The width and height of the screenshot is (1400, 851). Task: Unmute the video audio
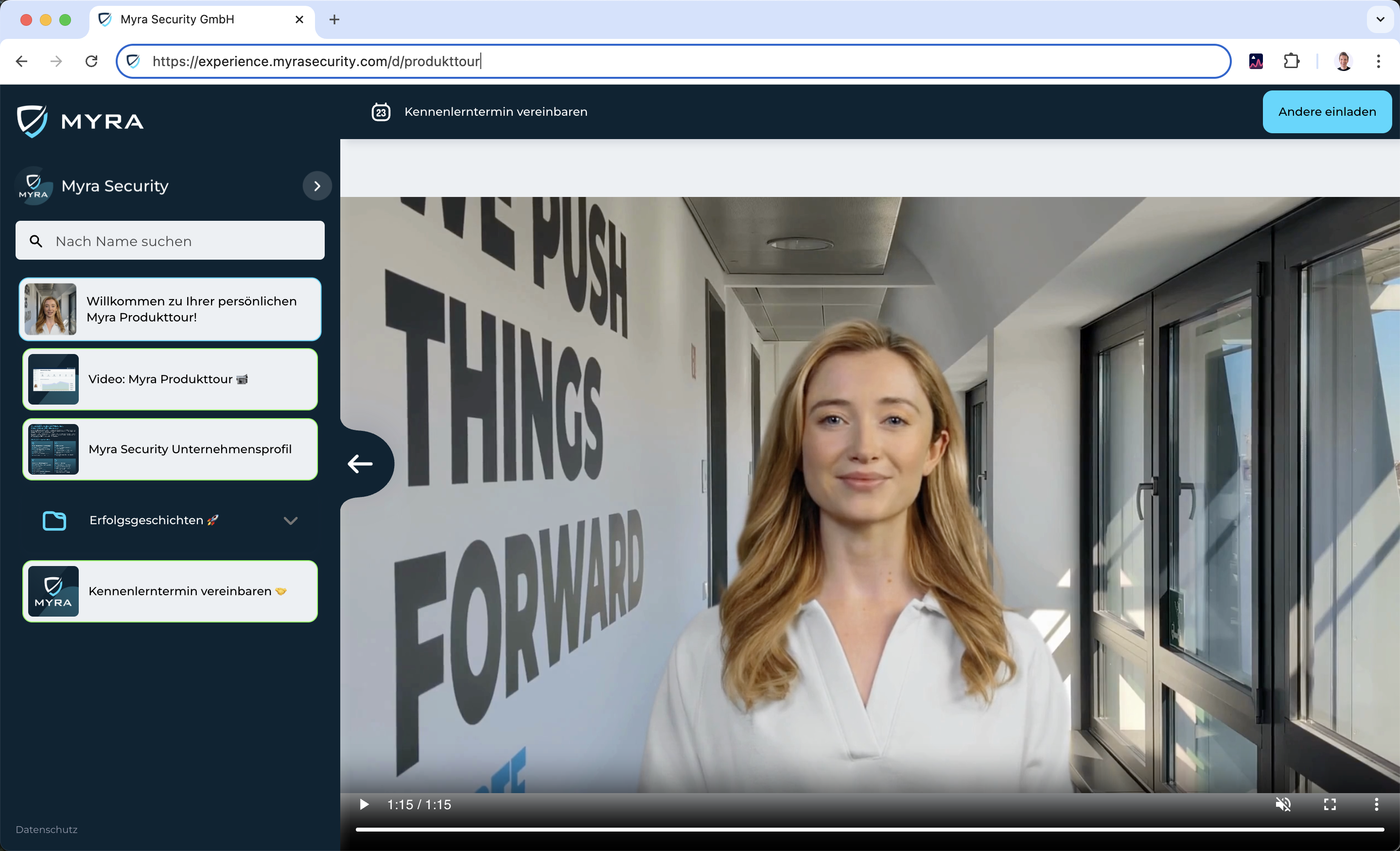(1283, 804)
